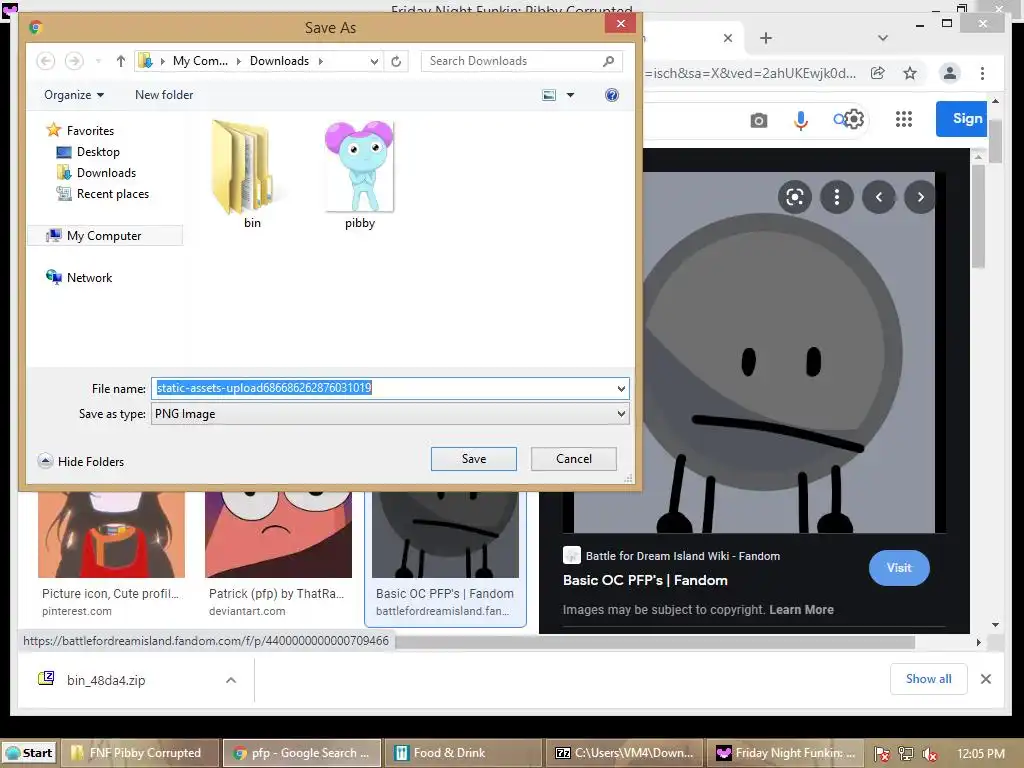Screen dimensions: 1024x768
Task: Go up one folder level
Action: (x=120, y=61)
